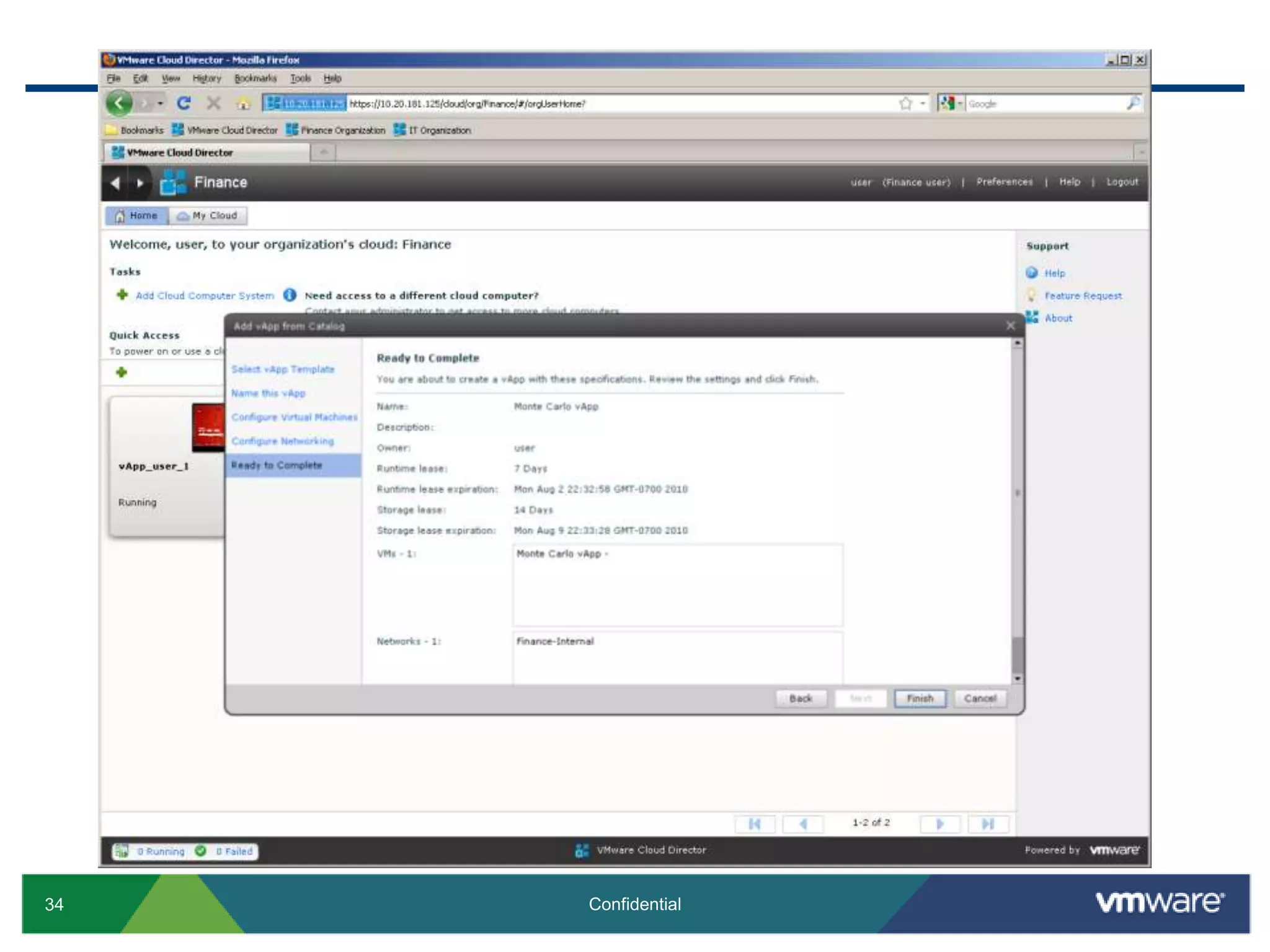Viewport: 1270px width, 952px height.
Task: Open the new tab button
Action: (x=324, y=152)
